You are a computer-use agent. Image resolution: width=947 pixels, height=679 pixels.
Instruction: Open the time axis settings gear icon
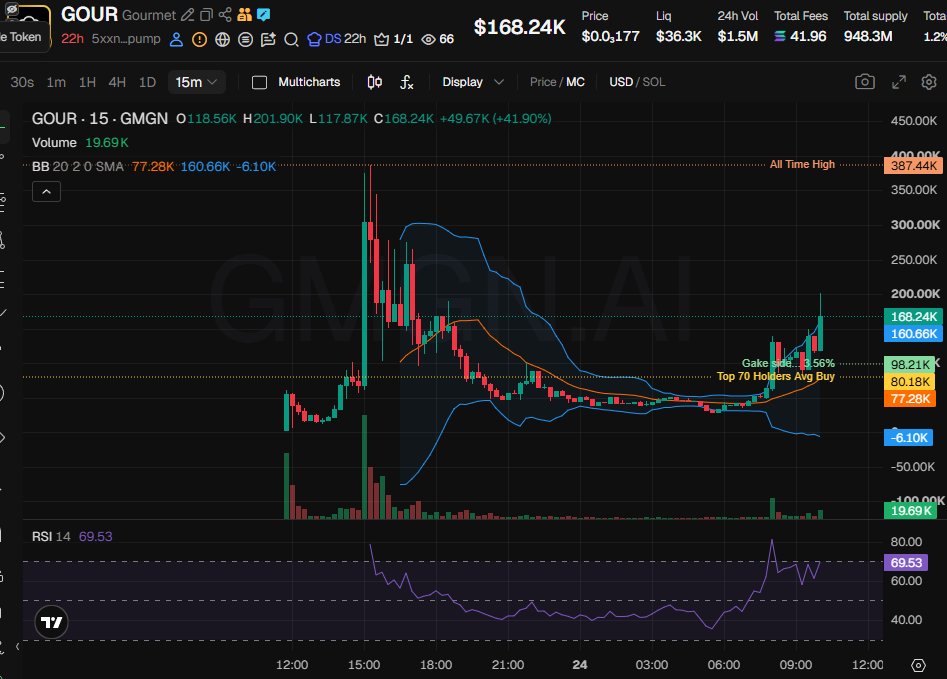[918, 665]
